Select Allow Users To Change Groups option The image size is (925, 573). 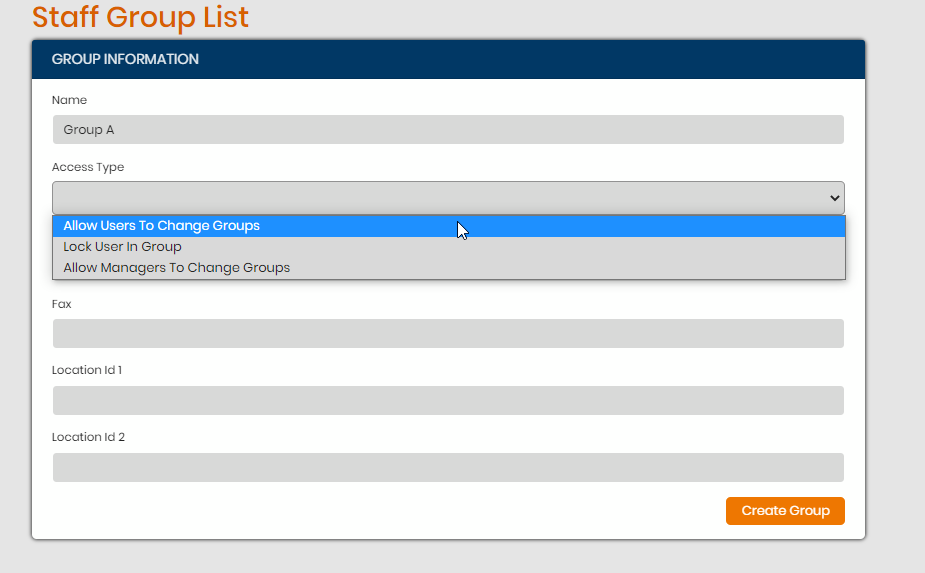point(448,226)
